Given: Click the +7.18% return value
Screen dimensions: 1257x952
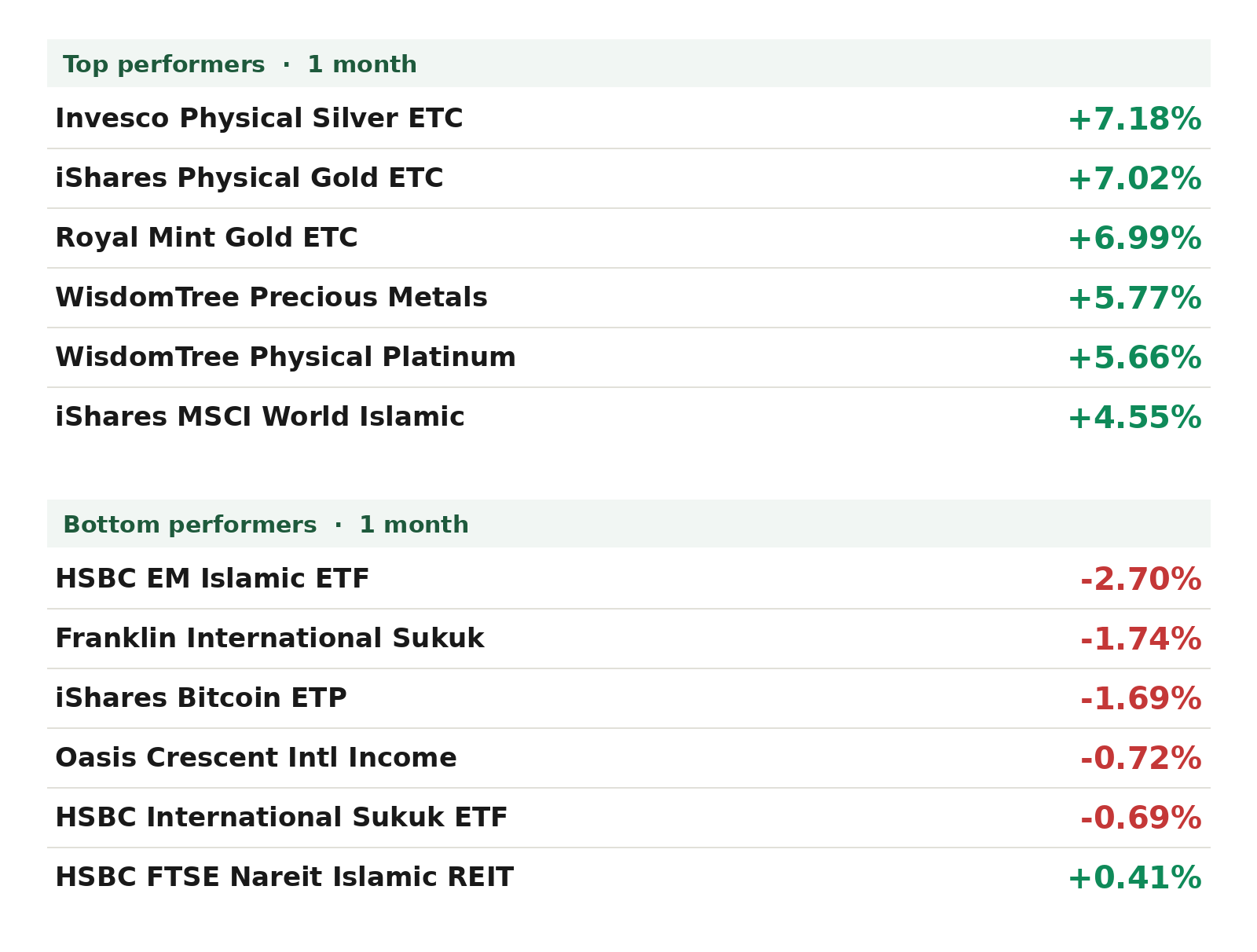Looking at the screenshot, I should click(x=1134, y=119).
